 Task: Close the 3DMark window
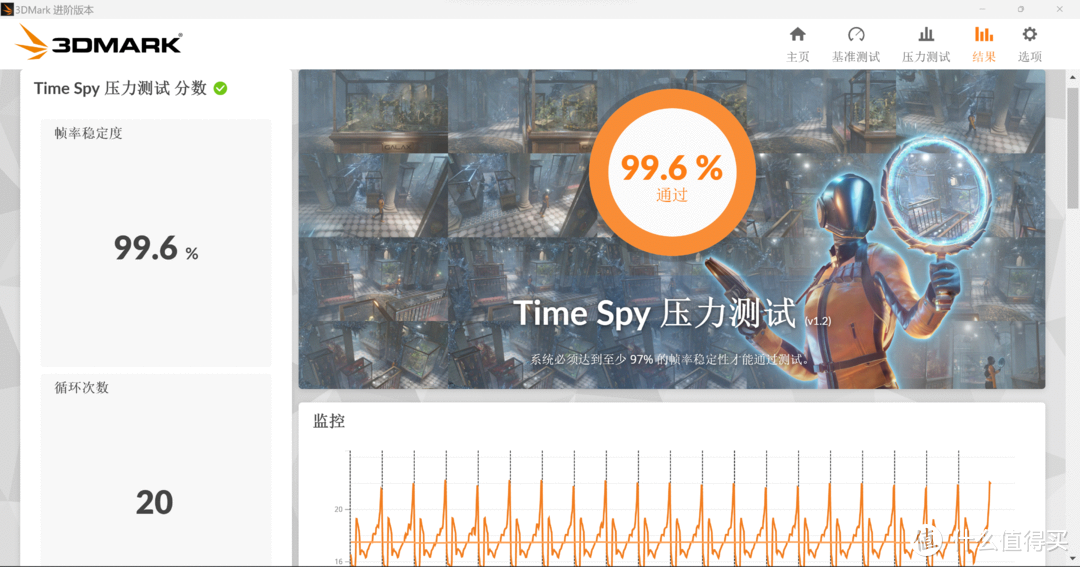(1059, 9)
